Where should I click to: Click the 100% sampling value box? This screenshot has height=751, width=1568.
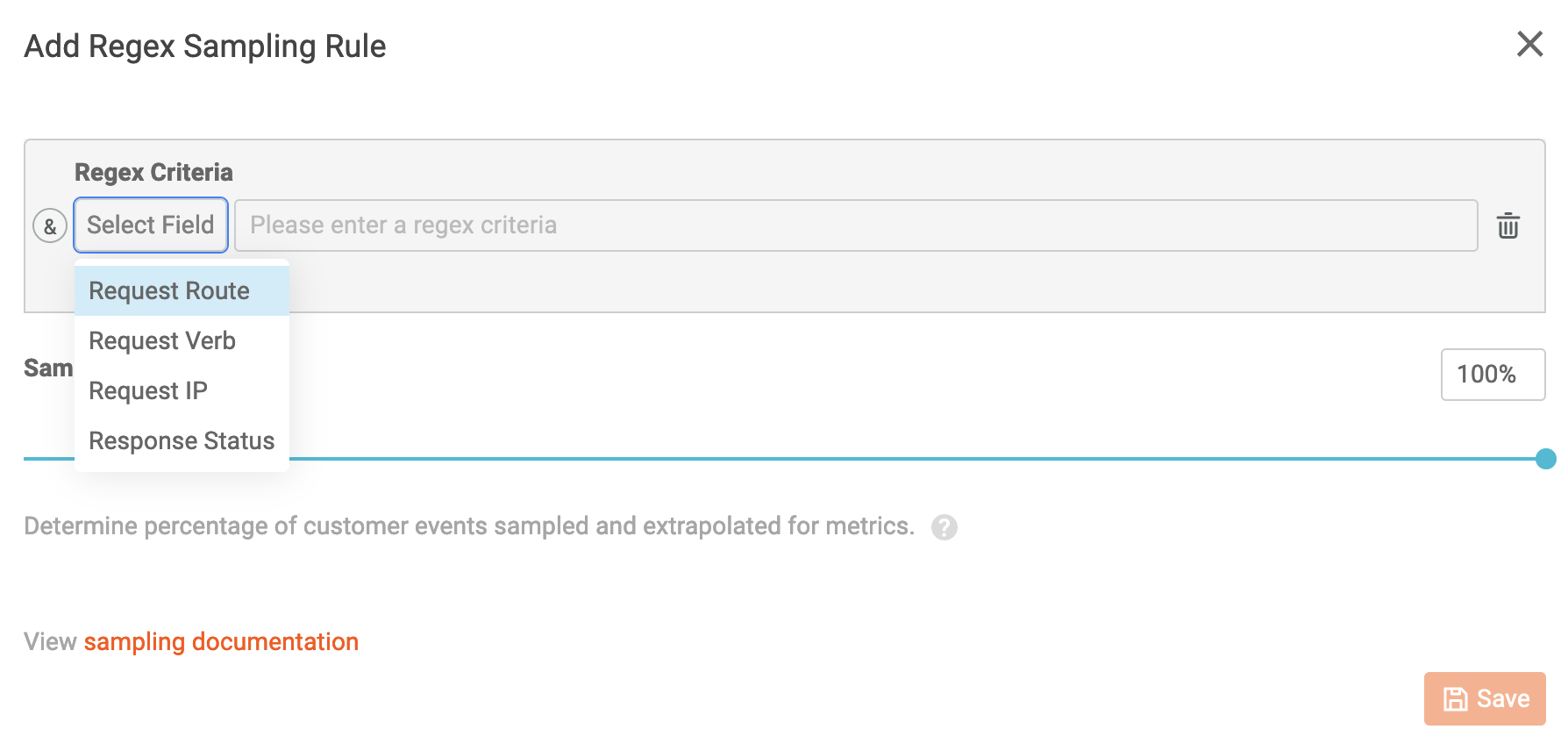tap(1493, 375)
